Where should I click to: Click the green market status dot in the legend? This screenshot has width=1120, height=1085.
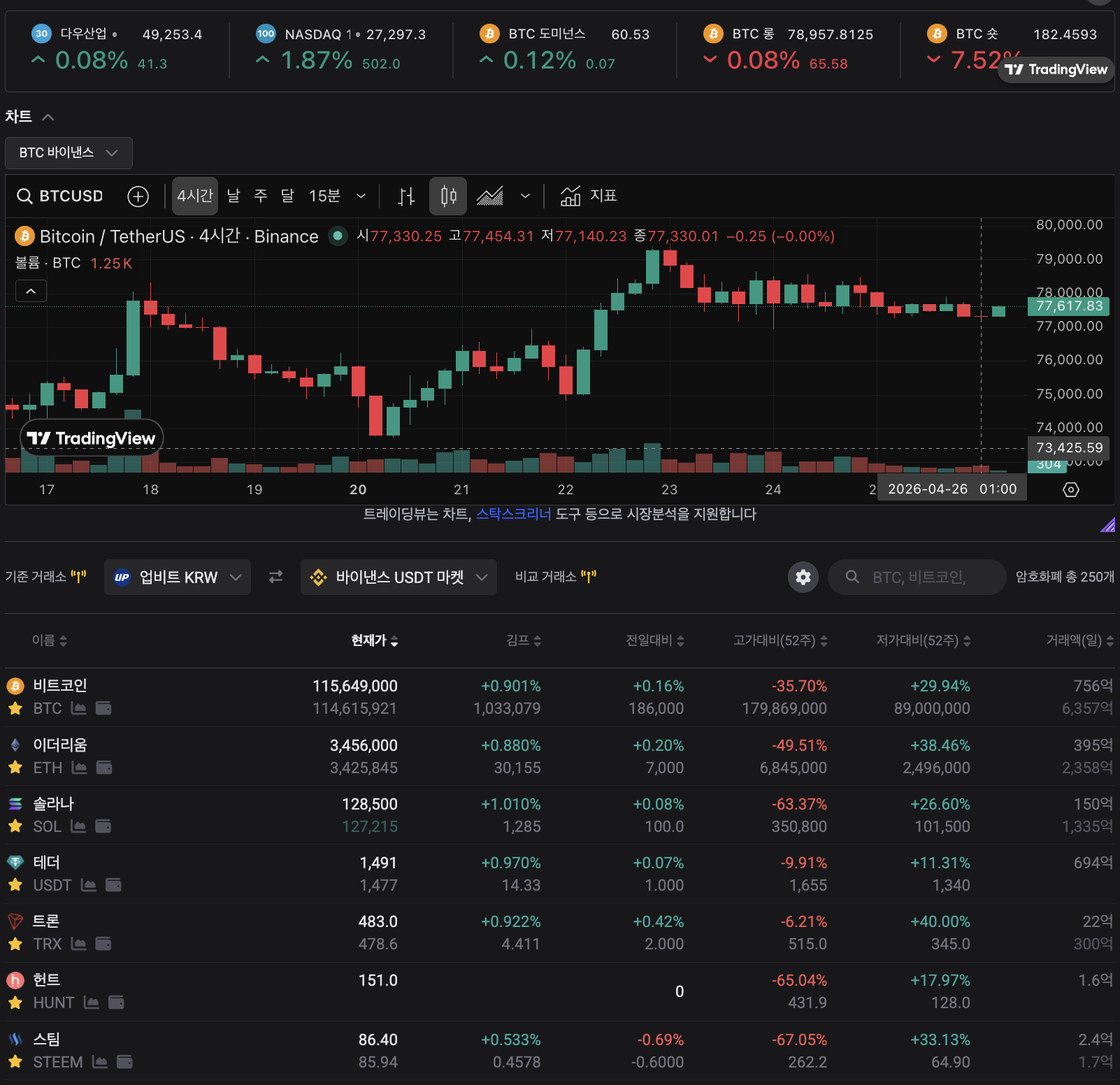[338, 236]
